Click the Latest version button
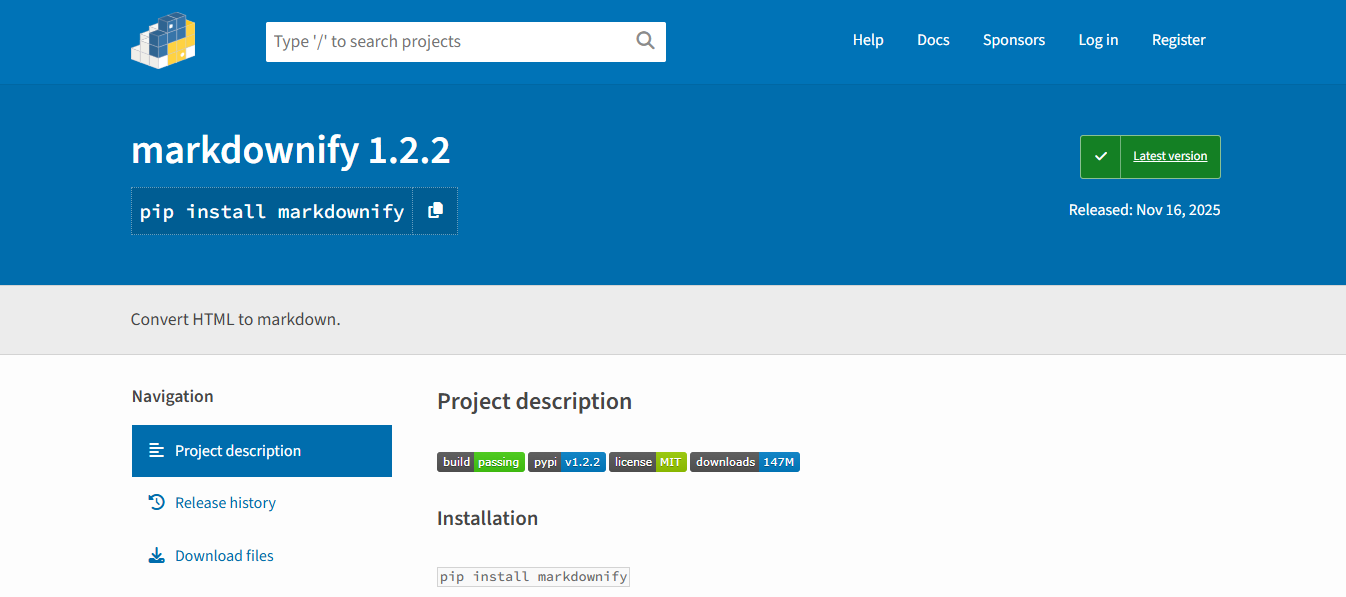Image resolution: width=1346 pixels, height=597 pixels. [x=1170, y=157]
